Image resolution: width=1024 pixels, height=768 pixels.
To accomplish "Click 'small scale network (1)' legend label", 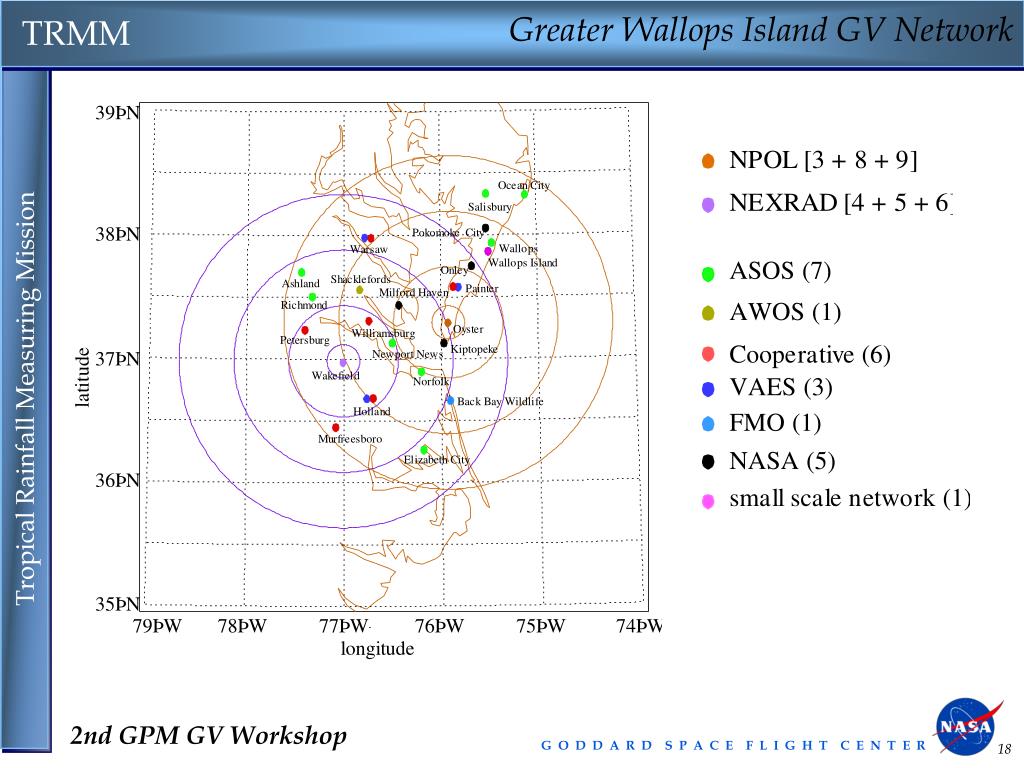I will pyautogui.click(x=850, y=498).
